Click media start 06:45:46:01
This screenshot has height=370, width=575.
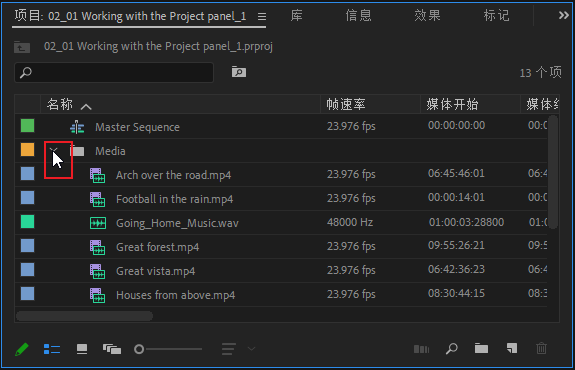[x=456, y=173]
